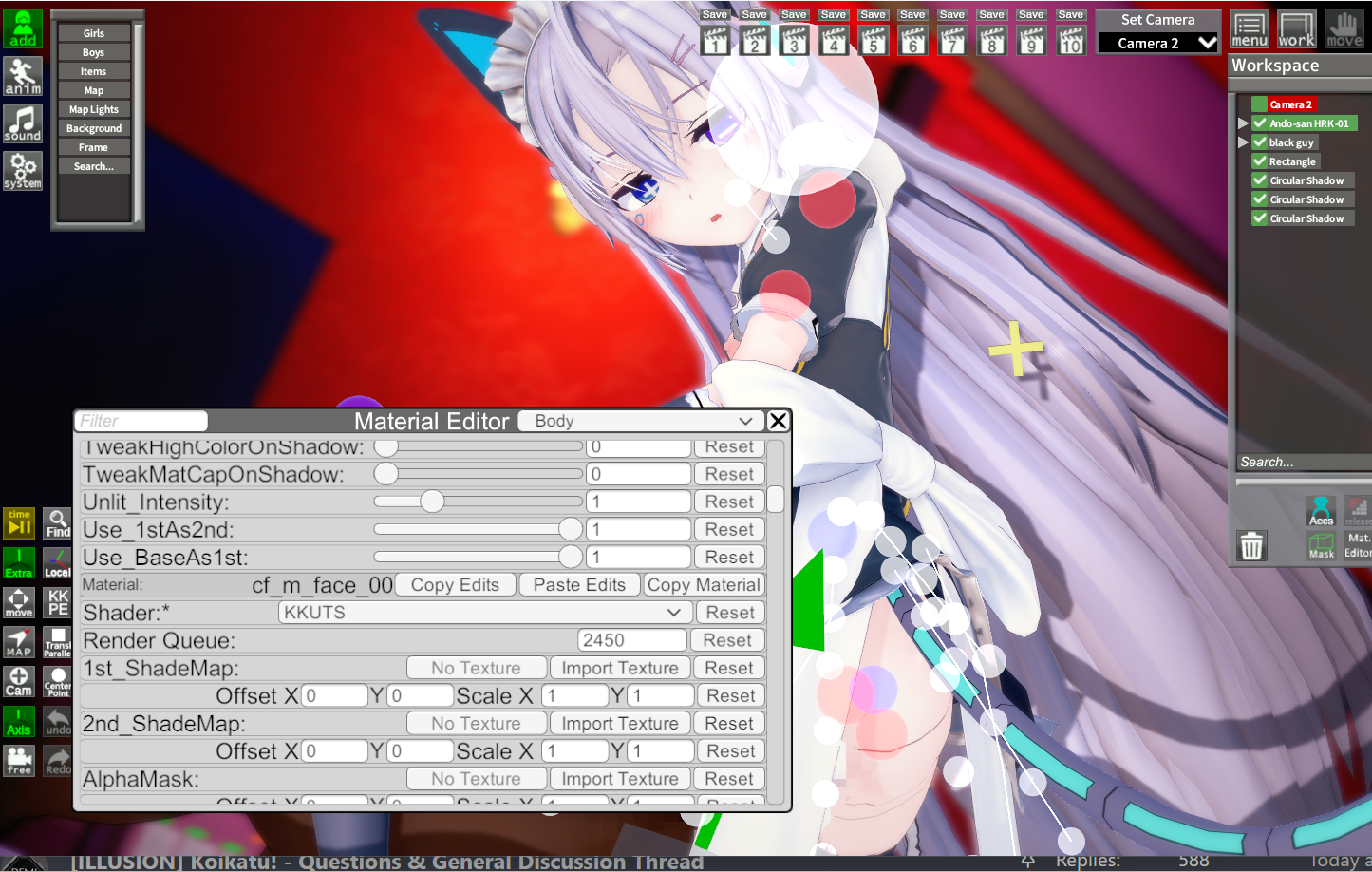Click 'Import Texture' for 1st_ShadeMap
This screenshot has width=1372, height=872.
pyautogui.click(x=619, y=668)
